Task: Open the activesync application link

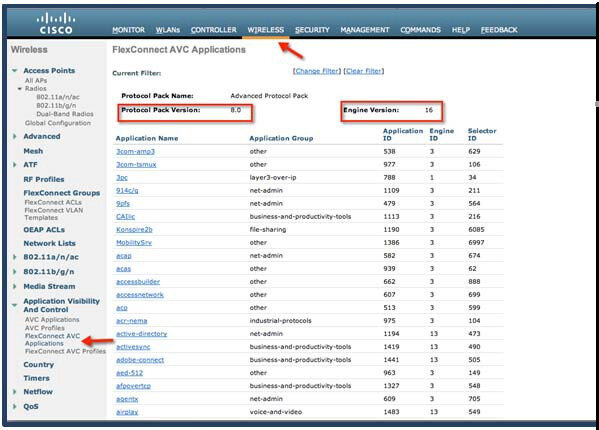Action: (x=133, y=347)
